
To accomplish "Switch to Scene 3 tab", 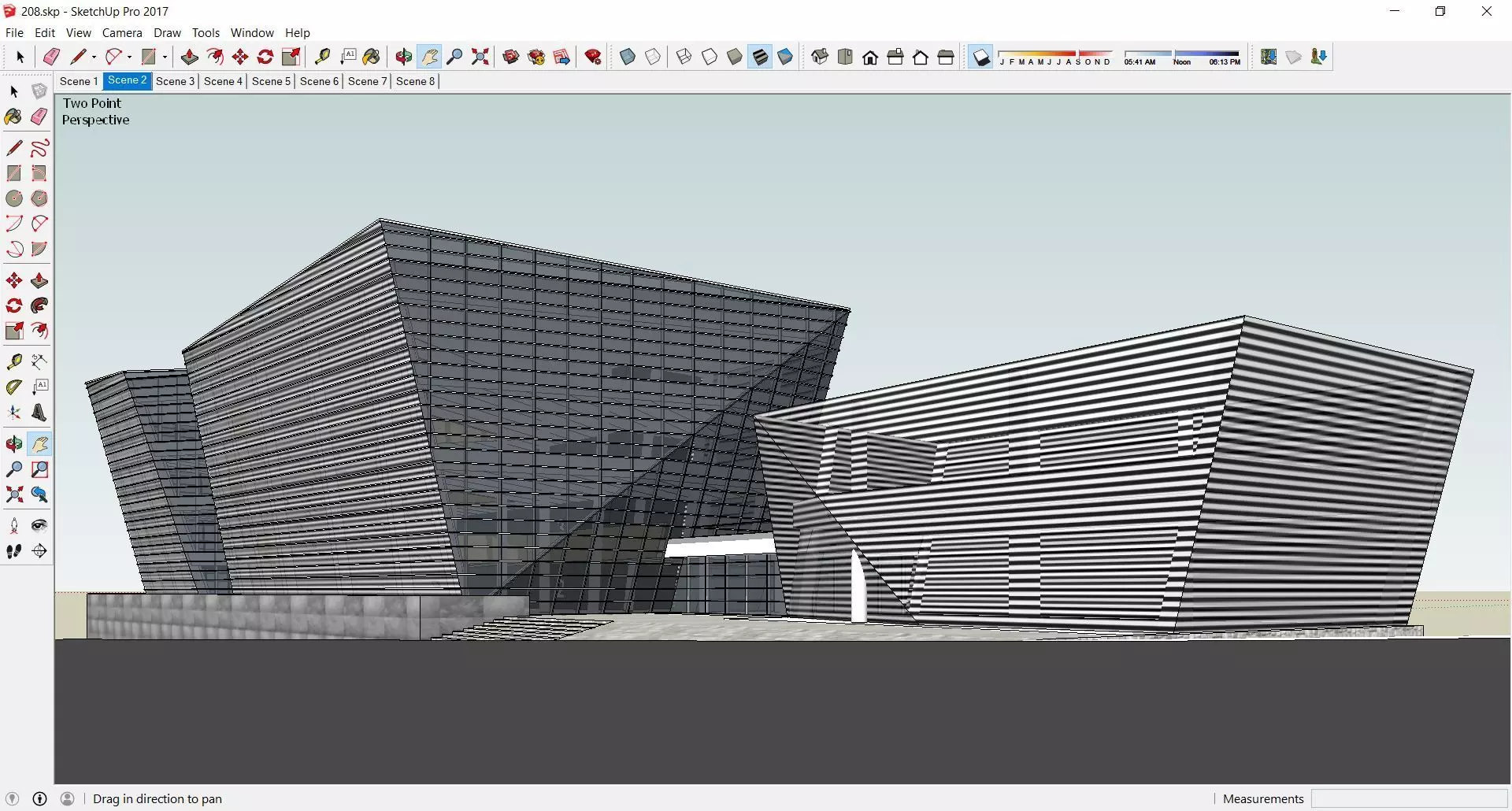I will [x=175, y=81].
